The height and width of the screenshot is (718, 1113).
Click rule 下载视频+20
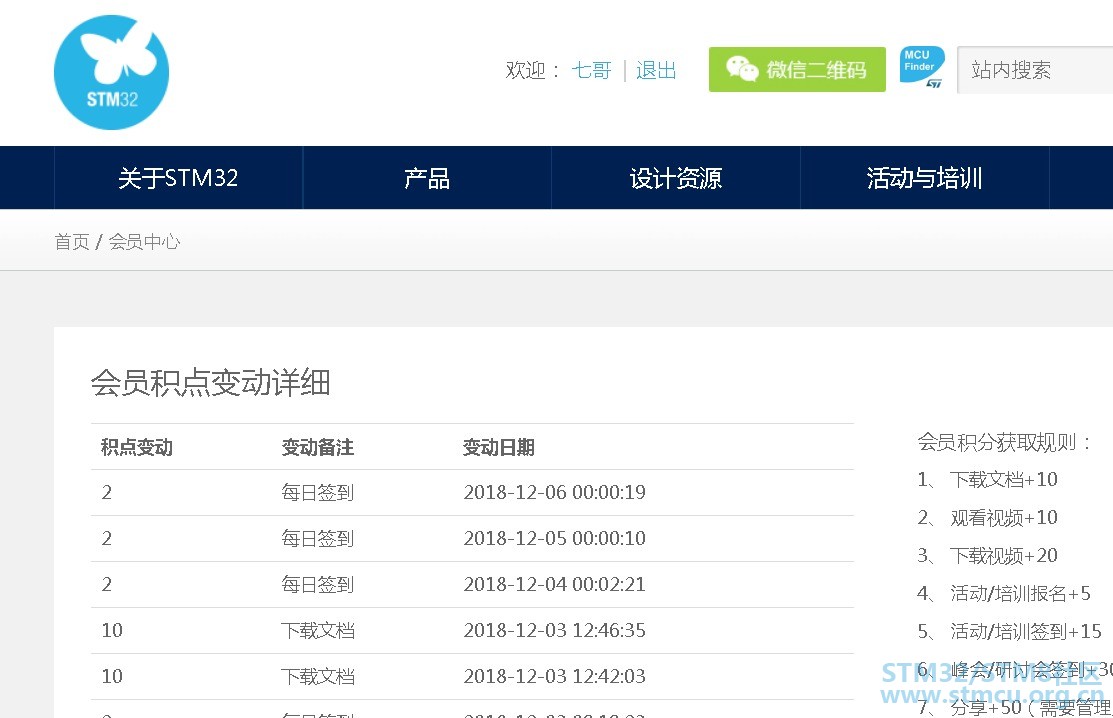point(1004,556)
